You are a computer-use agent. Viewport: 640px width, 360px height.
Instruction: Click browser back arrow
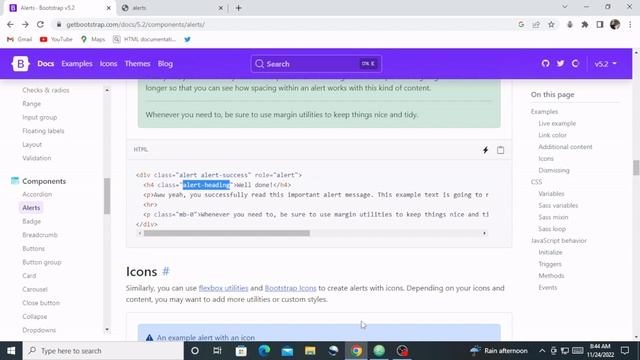pos(10,24)
